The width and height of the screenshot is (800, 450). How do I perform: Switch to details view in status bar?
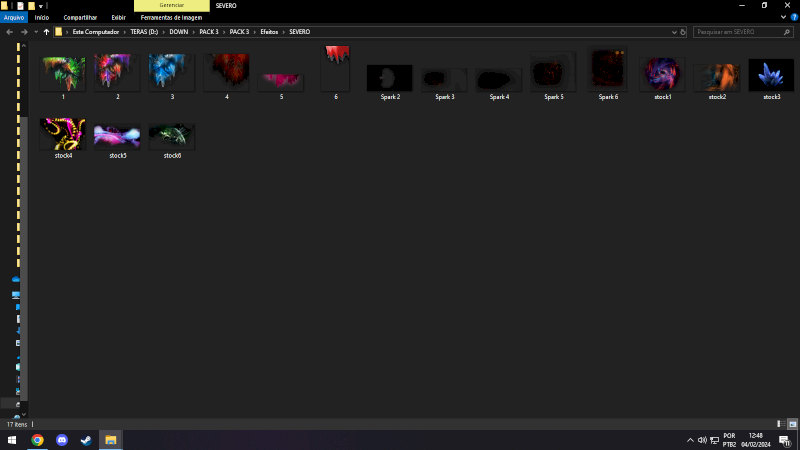(781, 424)
